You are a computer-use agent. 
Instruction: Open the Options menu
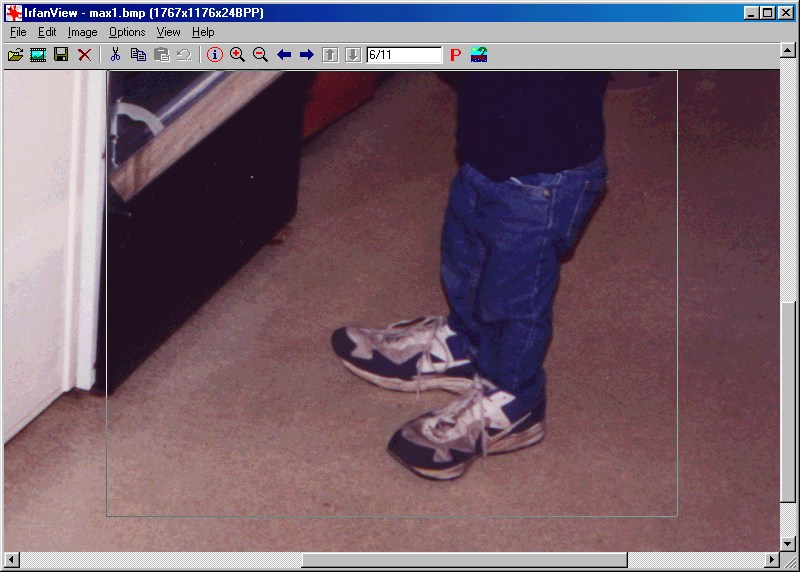127,32
